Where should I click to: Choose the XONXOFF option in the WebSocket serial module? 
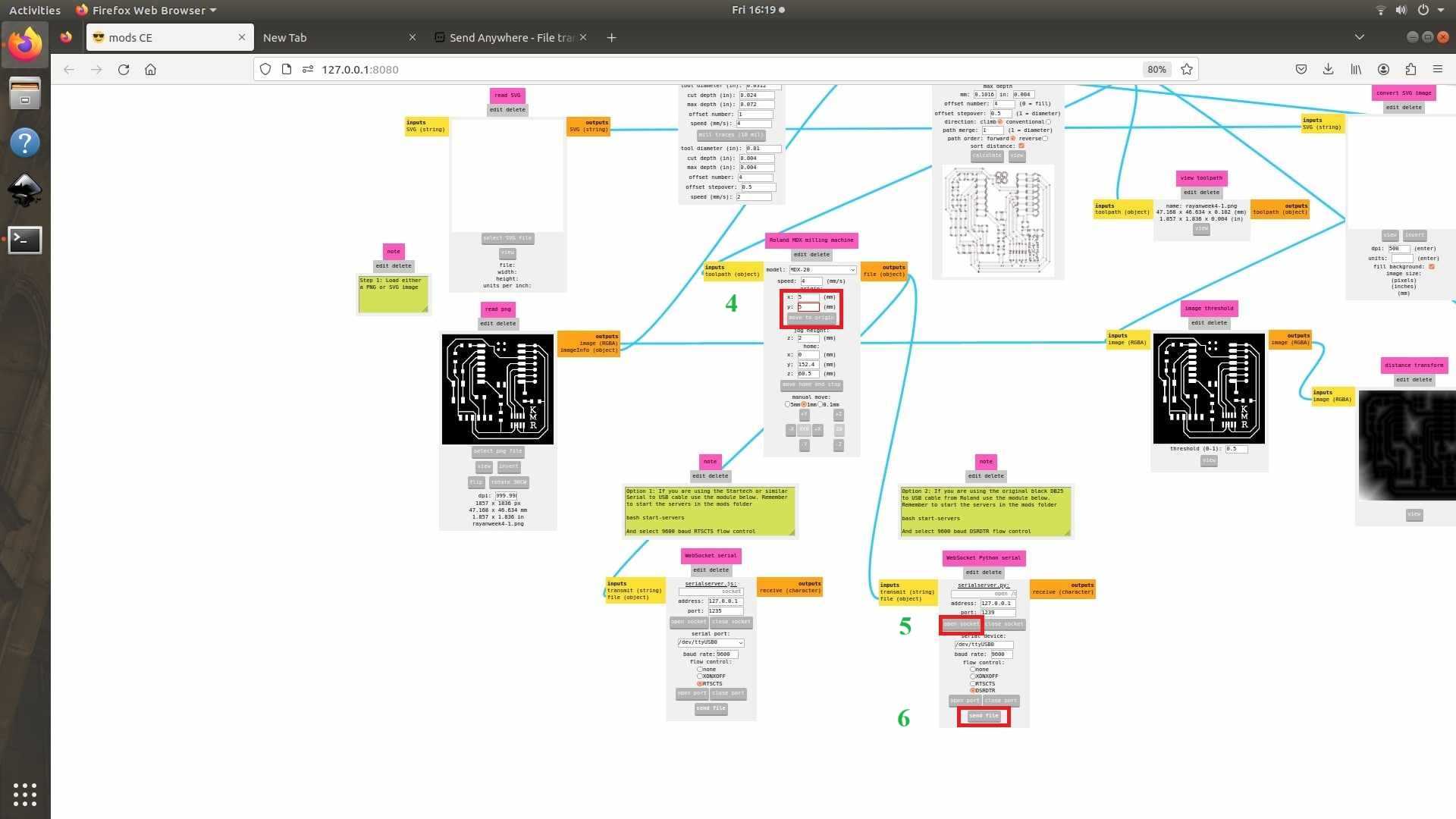tap(700, 676)
